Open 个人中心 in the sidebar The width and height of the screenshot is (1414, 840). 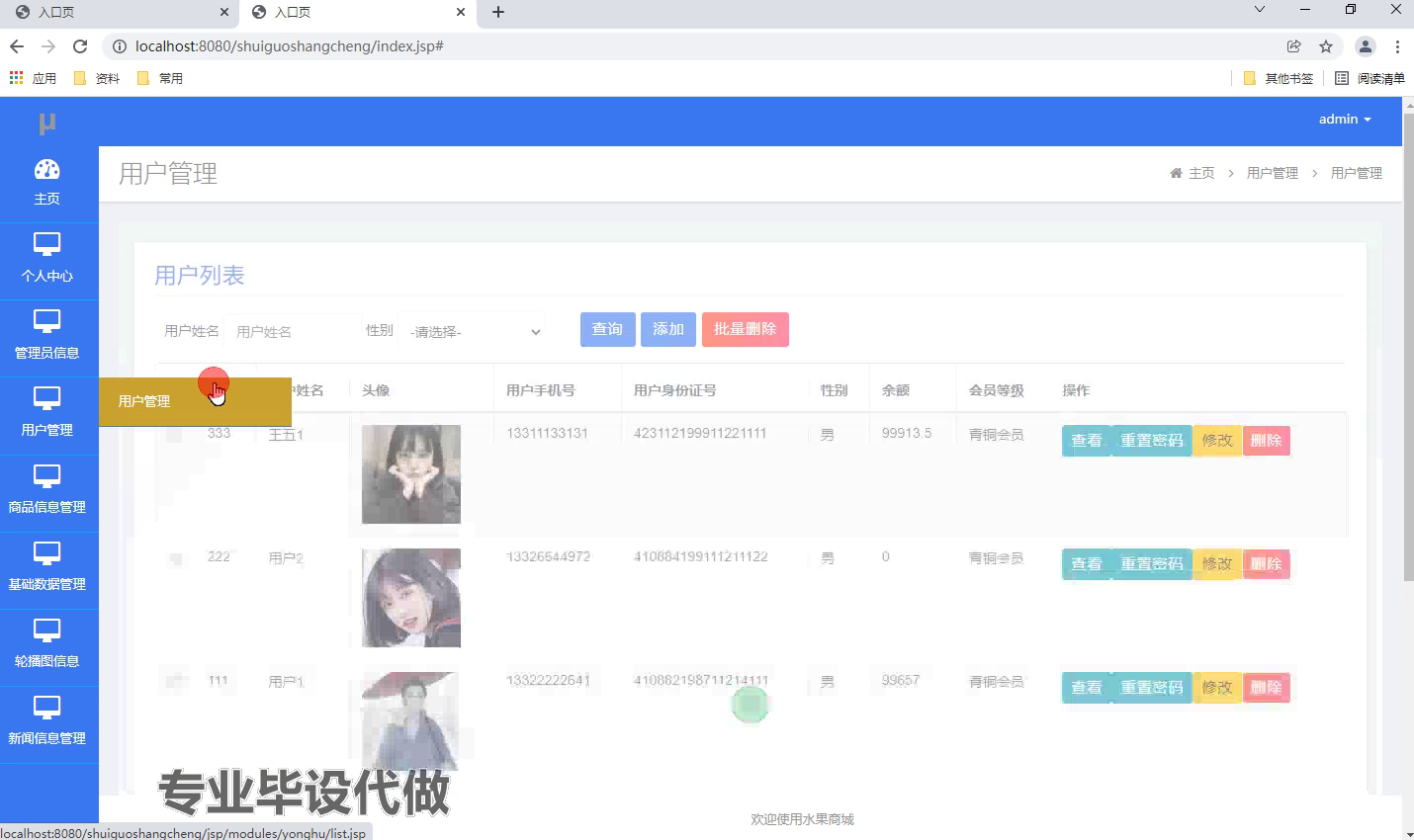[x=48, y=261]
